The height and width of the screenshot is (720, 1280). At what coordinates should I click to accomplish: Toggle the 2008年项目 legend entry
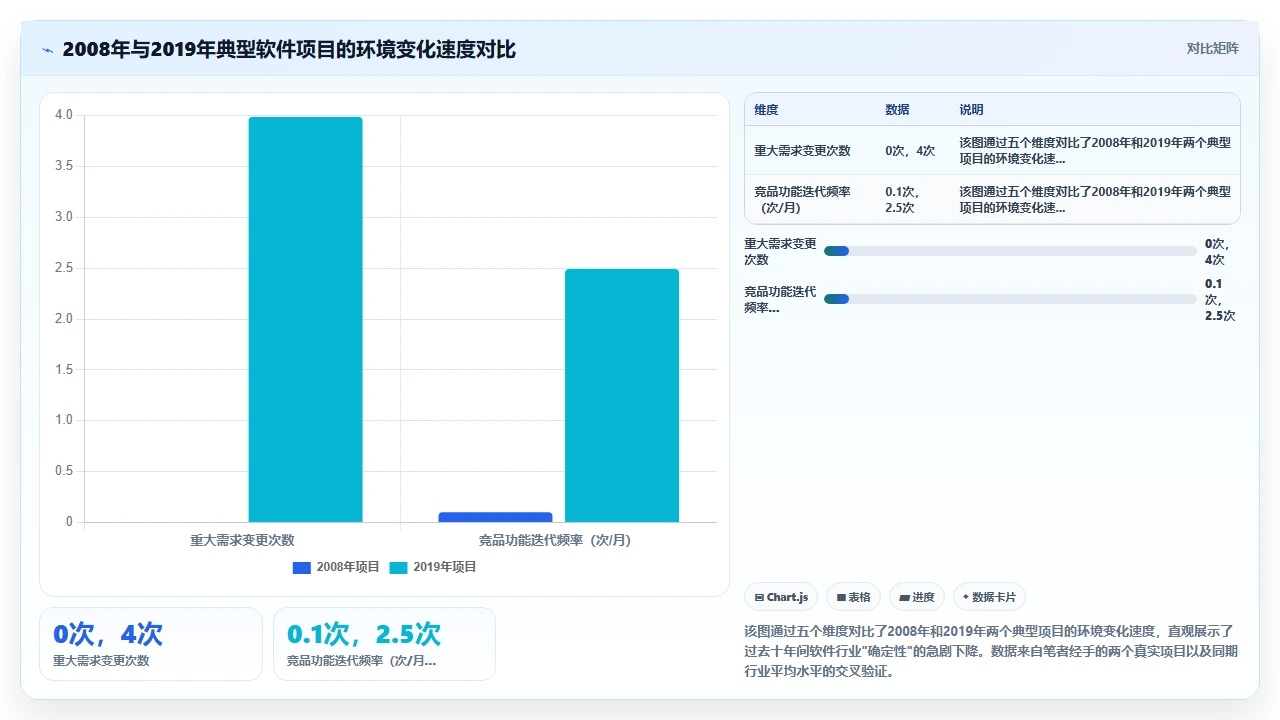pyautogui.click(x=336, y=567)
